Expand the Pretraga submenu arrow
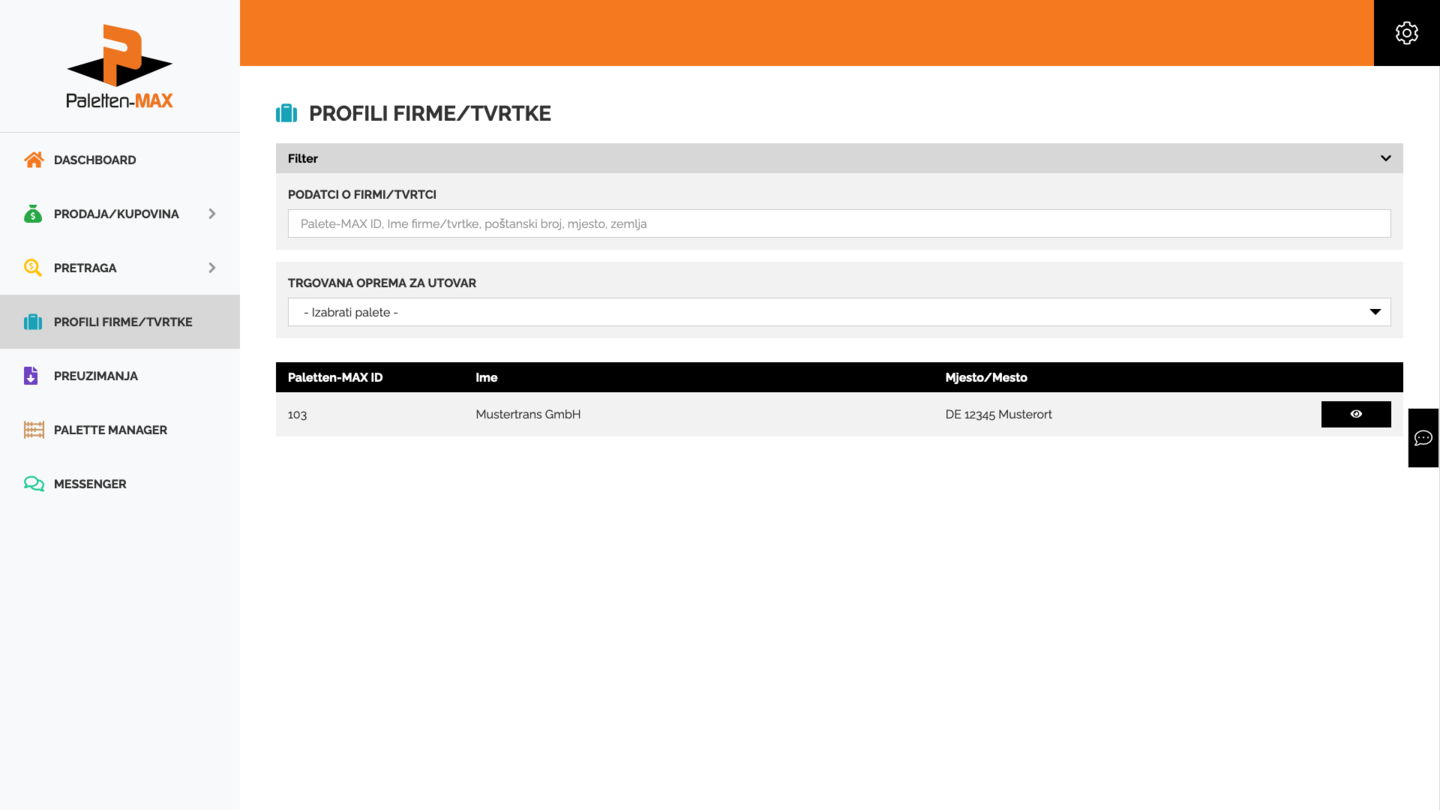This screenshot has width=1440, height=810. pos(212,268)
